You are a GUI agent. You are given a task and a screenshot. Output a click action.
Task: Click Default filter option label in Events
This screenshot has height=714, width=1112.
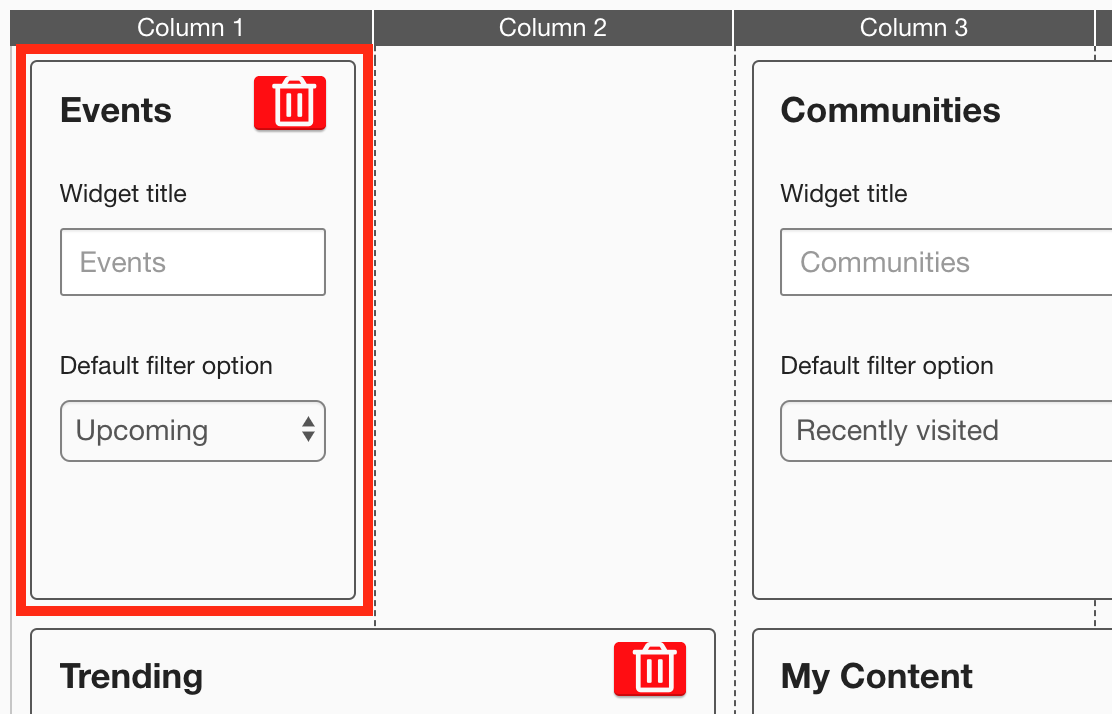(x=166, y=366)
